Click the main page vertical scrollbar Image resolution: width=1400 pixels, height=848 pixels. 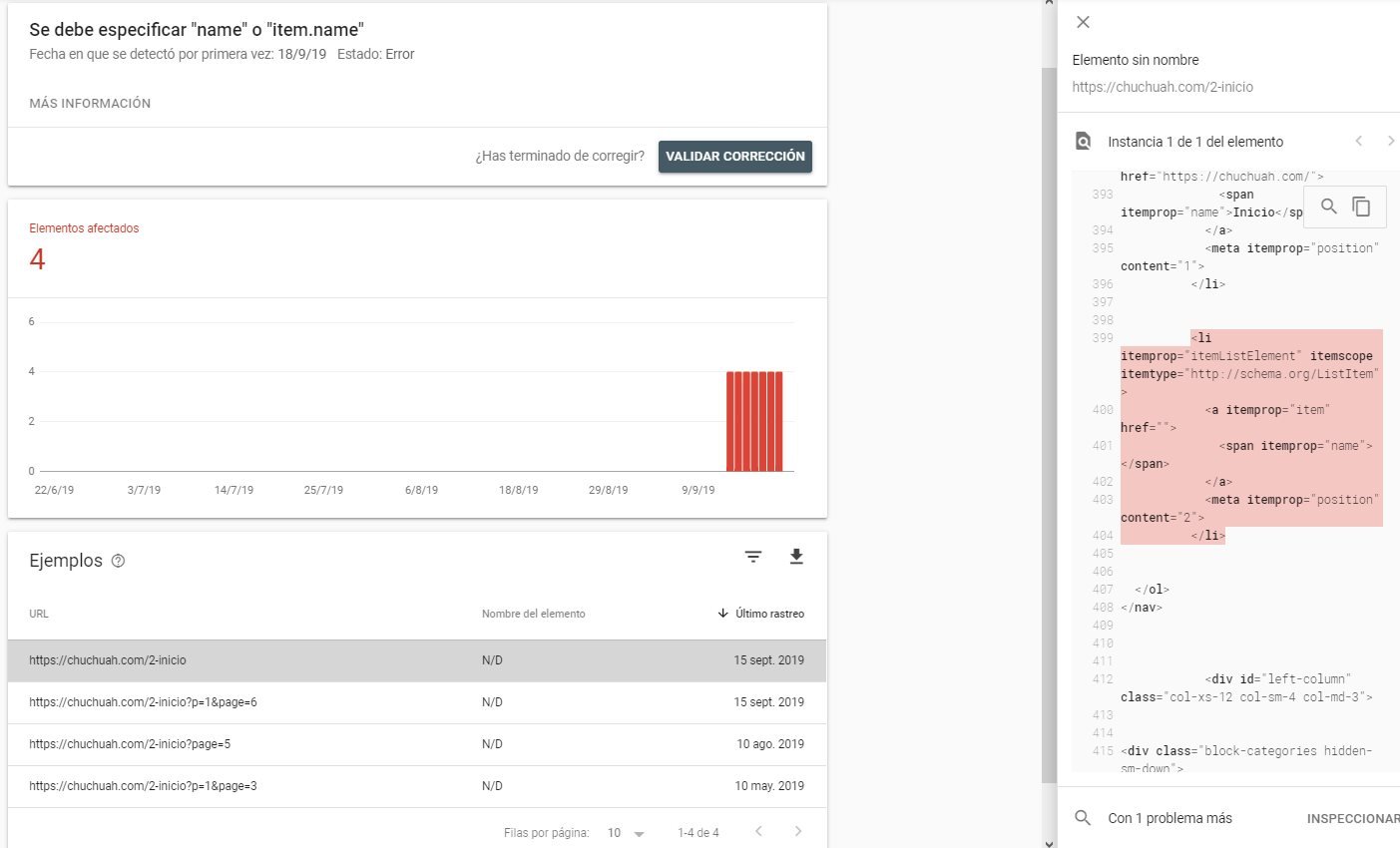click(x=1048, y=424)
